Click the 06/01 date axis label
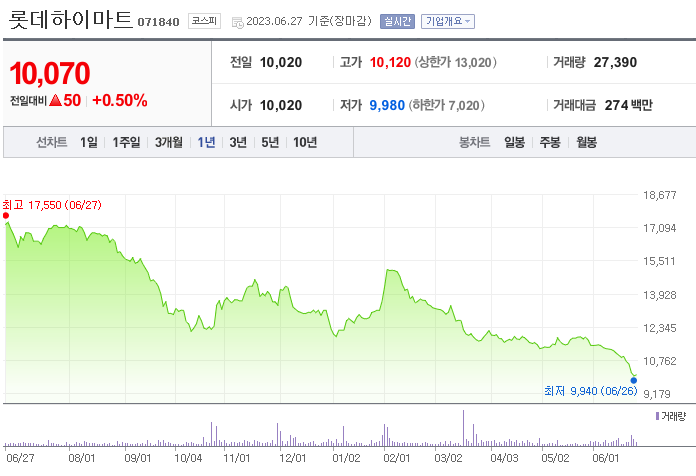 (605, 458)
